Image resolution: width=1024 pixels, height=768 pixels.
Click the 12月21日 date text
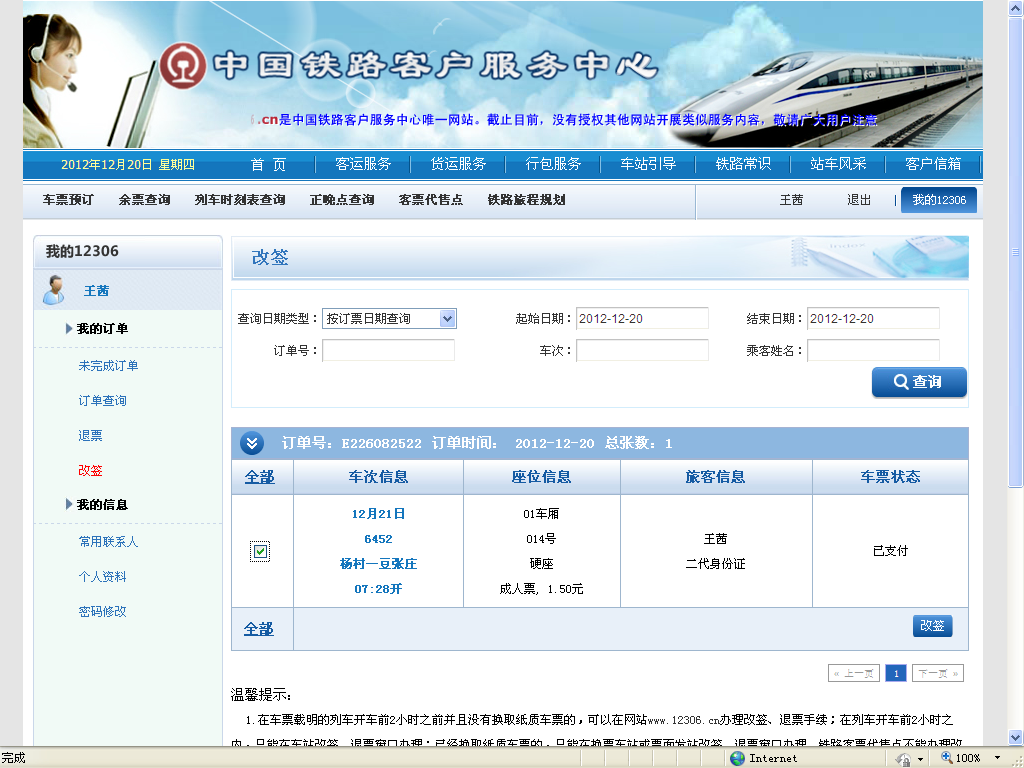[378, 514]
